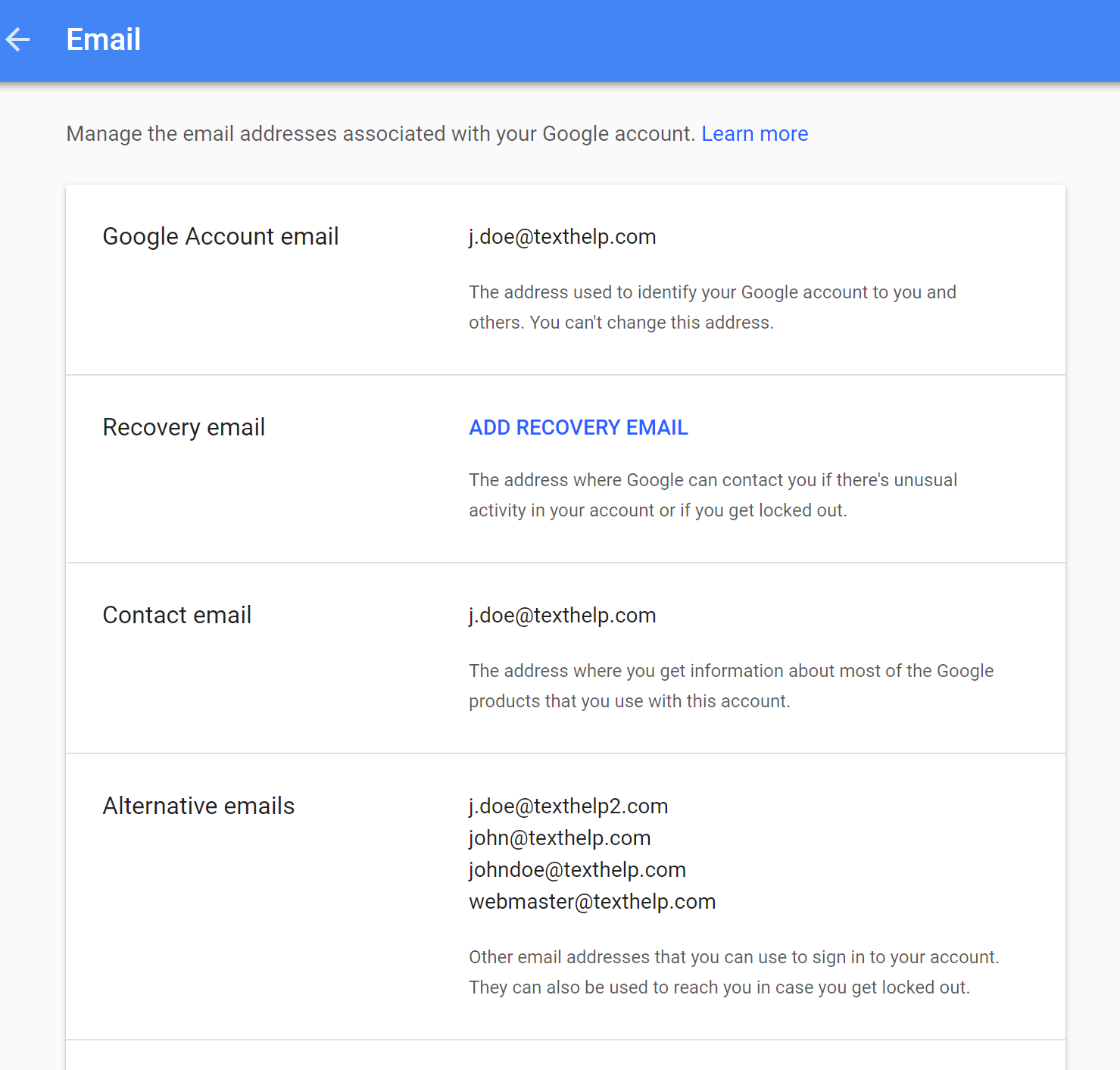The width and height of the screenshot is (1120, 1070).
Task: Open the Contact email section label
Action: point(177,616)
